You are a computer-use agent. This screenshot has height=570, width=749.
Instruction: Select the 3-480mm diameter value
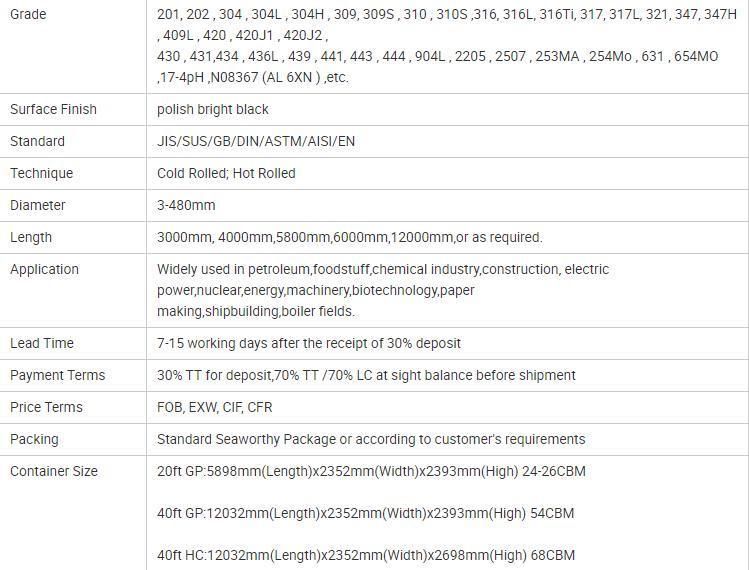click(x=186, y=205)
